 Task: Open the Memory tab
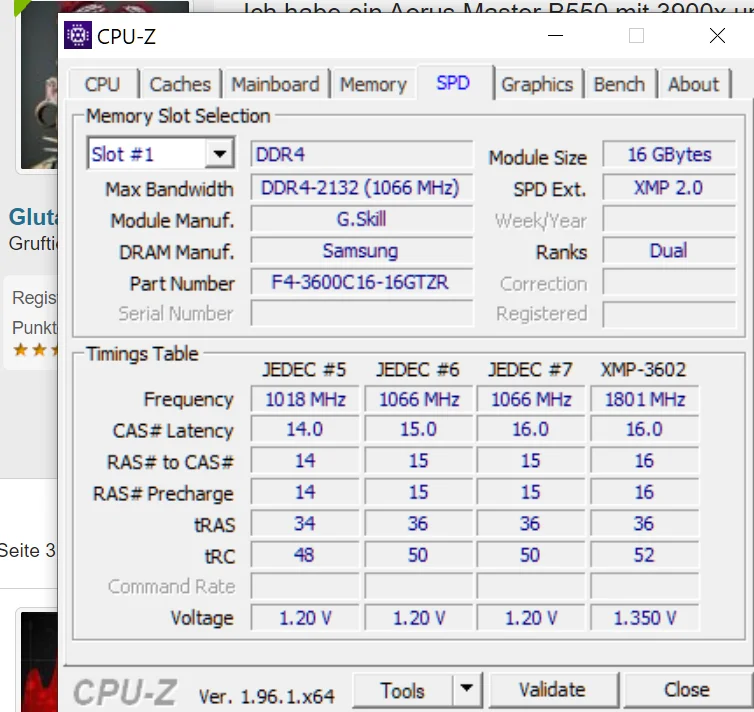374,85
